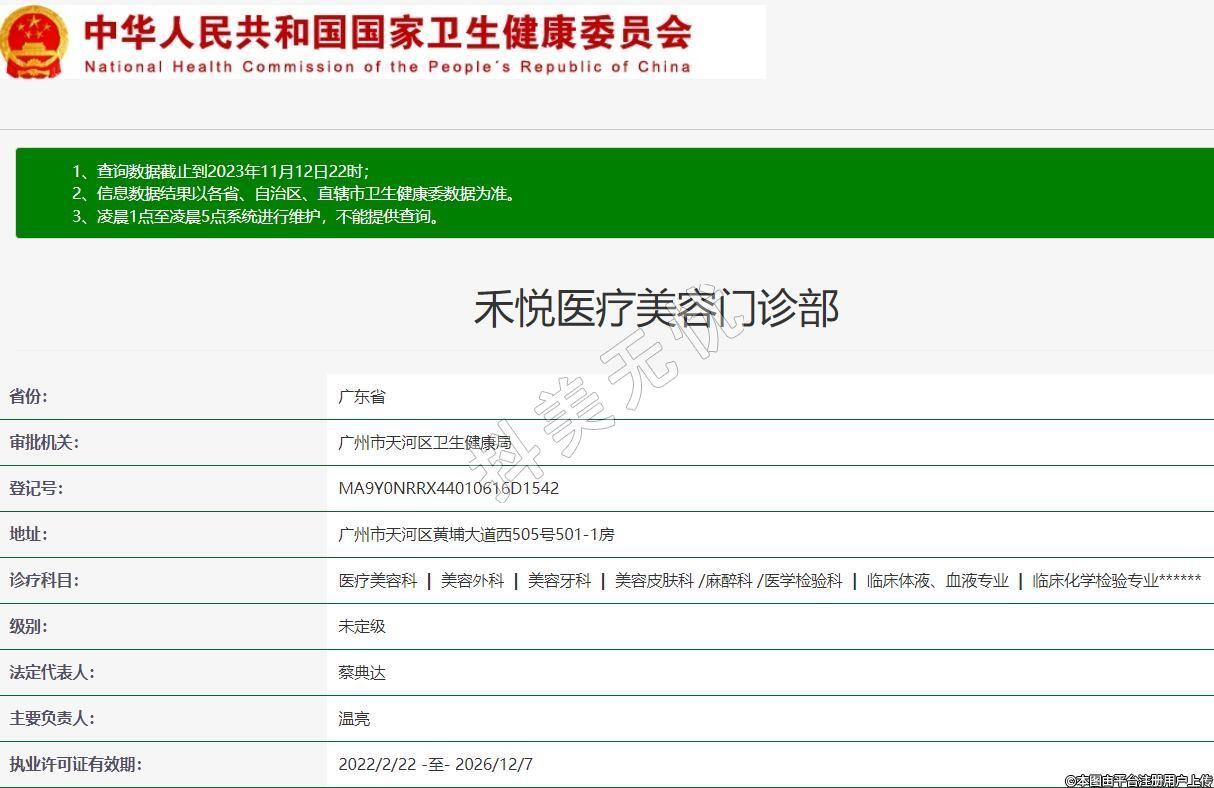The image size is (1214, 788).
Task: Select the license validity period 2022/2/22 -至- 2026/12/7
Action: pyautogui.click(x=436, y=765)
